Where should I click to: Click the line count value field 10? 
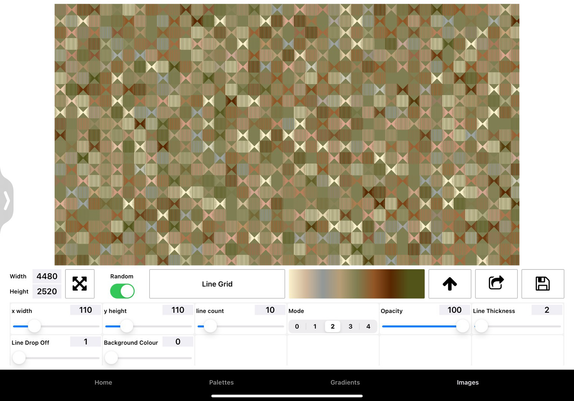point(270,310)
